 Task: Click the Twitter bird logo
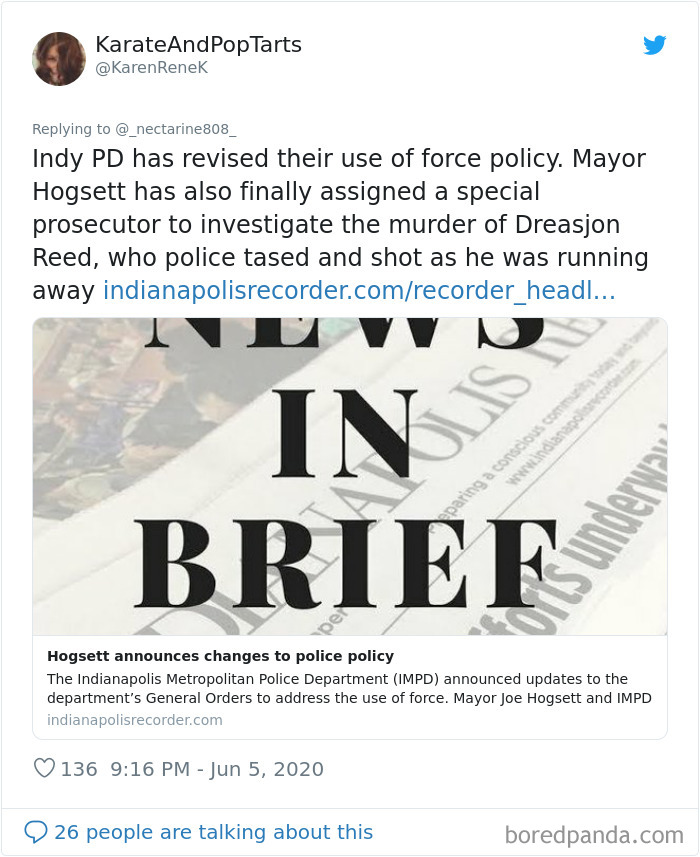tap(654, 45)
